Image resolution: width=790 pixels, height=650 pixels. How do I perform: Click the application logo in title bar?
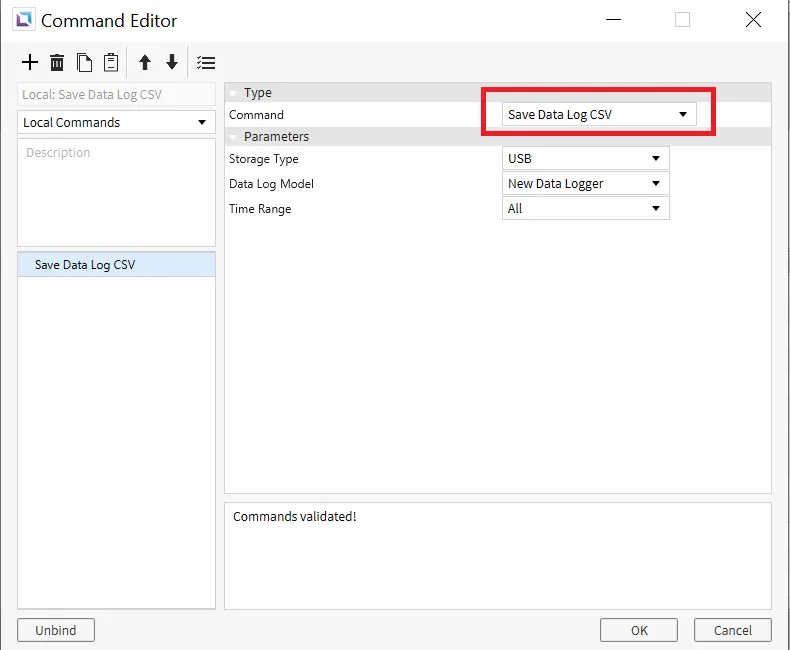click(22, 20)
